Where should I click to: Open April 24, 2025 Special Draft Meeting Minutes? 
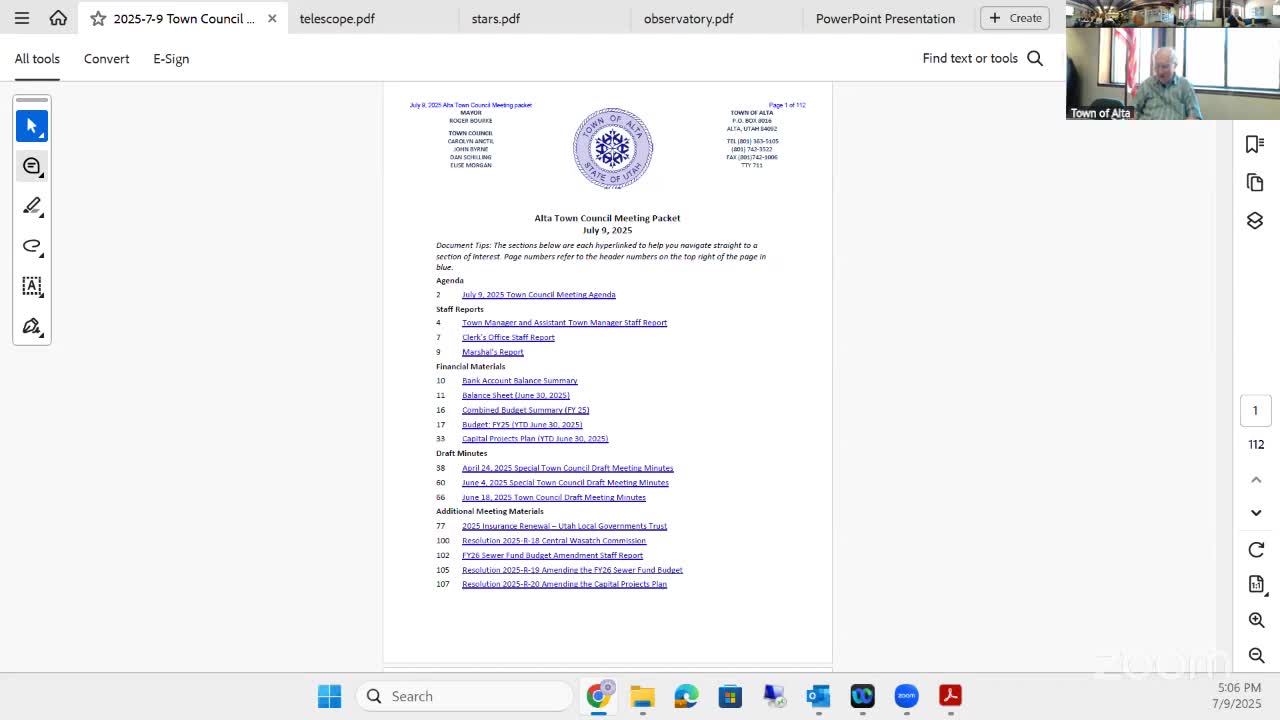[567, 468]
